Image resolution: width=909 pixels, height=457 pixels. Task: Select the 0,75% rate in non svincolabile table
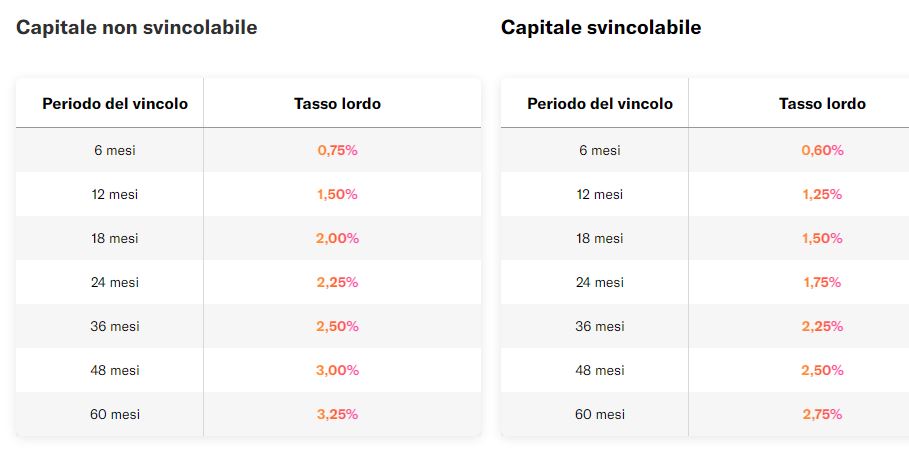(x=337, y=150)
